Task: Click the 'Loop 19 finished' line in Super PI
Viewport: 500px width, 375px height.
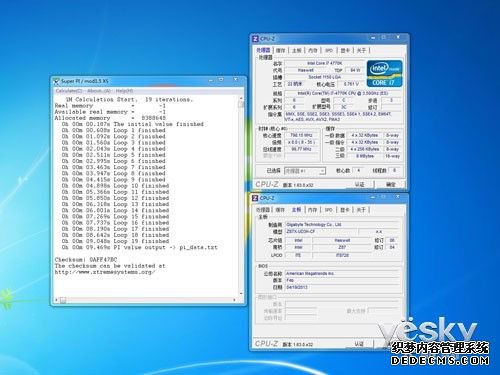Action: 115,241
